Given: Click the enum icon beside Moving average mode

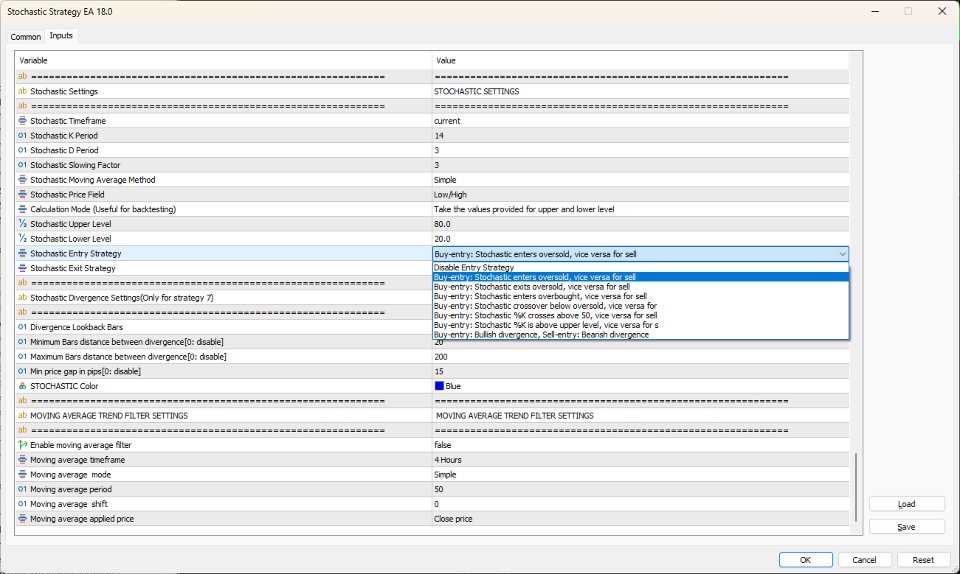Looking at the screenshot, I should point(23,474).
